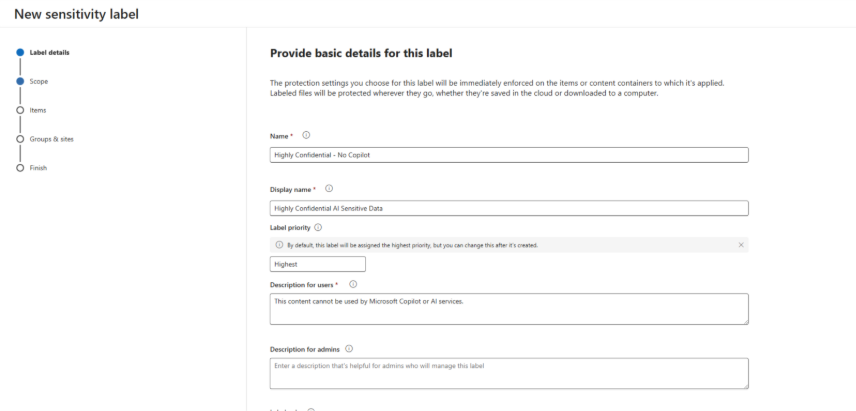The height and width of the screenshot is (411, 856).
Task: Click the Scope step circle marker
Action: pyautogui.click(x=19, y=81)
